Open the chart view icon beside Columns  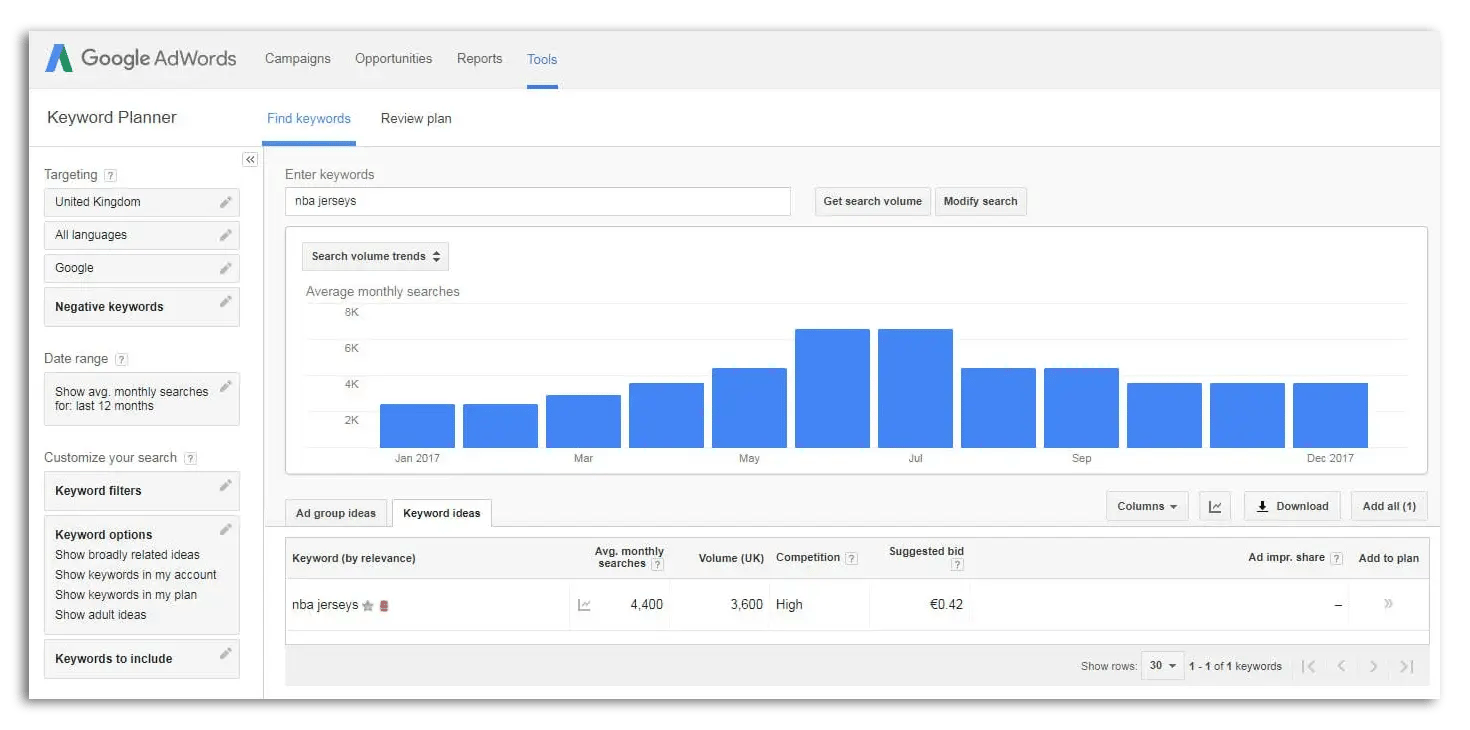coord(1215,506)
